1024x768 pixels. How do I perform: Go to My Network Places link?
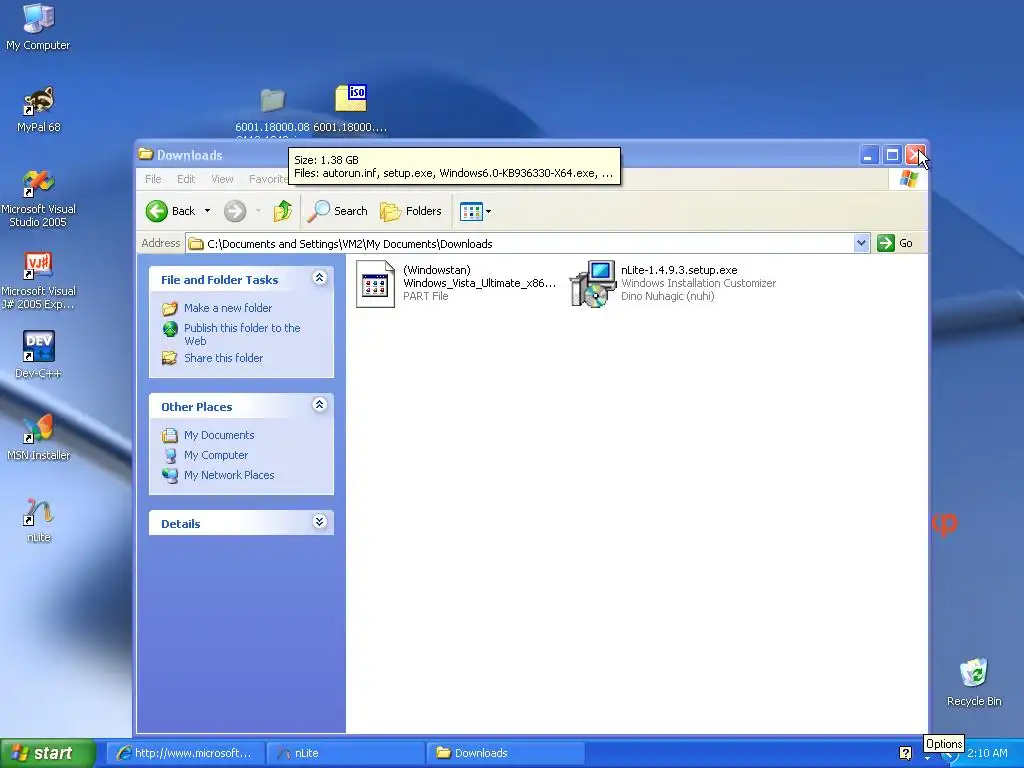coord(229,475)
